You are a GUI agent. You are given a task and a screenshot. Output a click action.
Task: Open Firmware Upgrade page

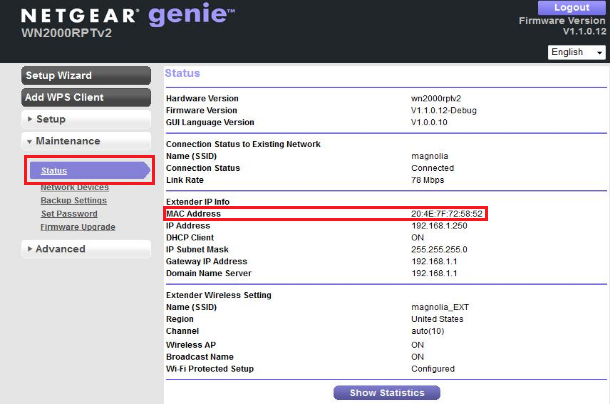(78, 227)
